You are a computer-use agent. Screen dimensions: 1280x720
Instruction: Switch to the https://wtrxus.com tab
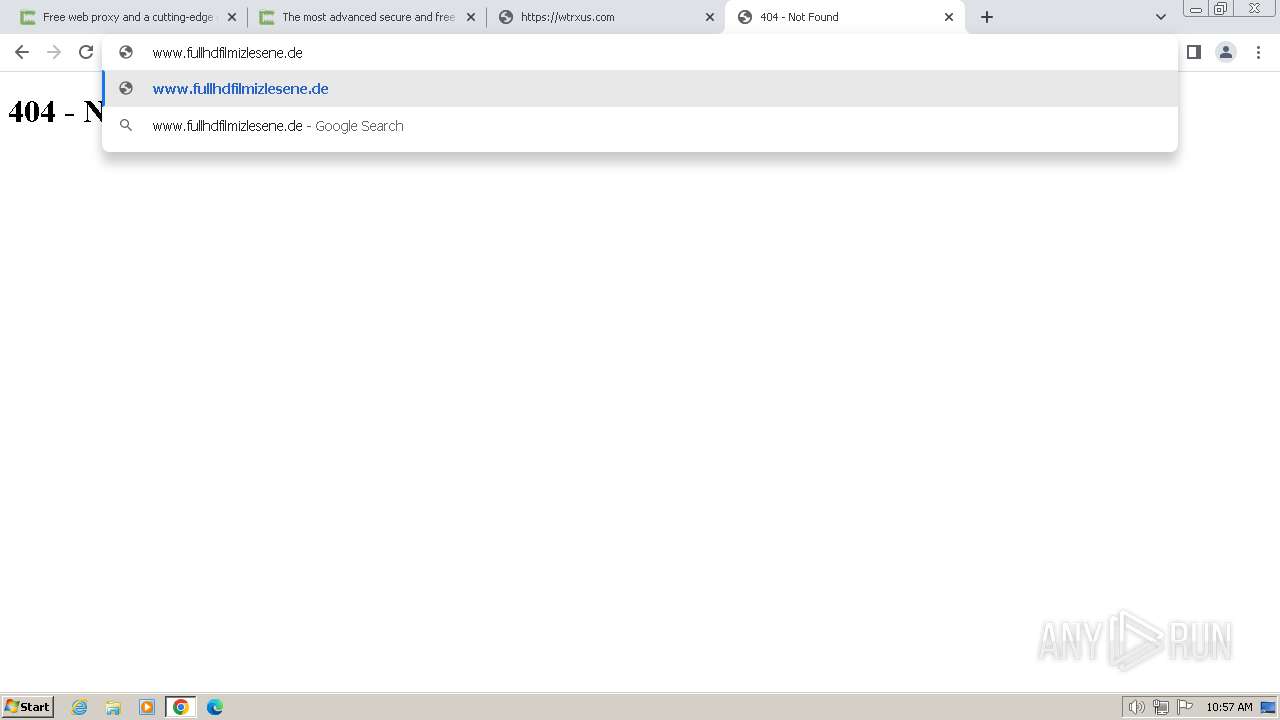(x=606, y=17)
